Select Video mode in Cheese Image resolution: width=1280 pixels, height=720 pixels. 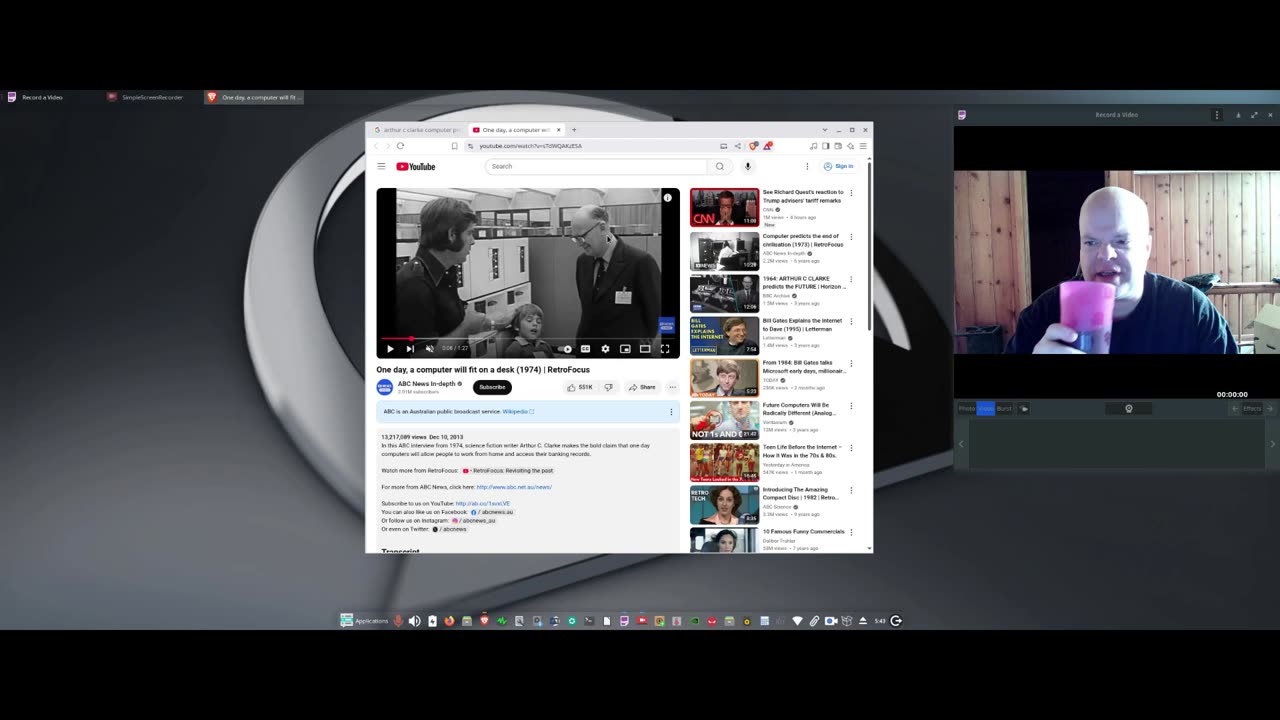[986, 408]
